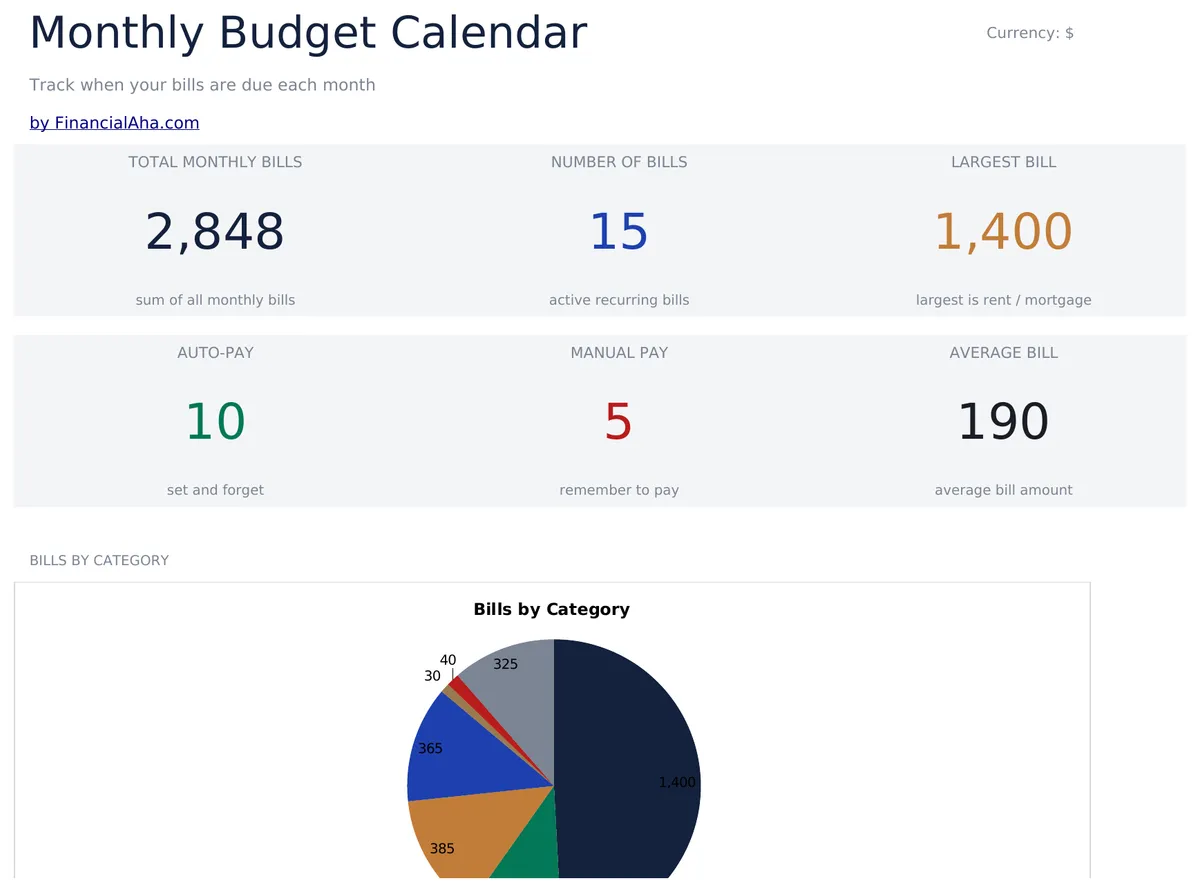Screen dimensions: 1200x892
Task: Select the largest is rent / mortgage caption
Action: click(x=1003, y=300)
